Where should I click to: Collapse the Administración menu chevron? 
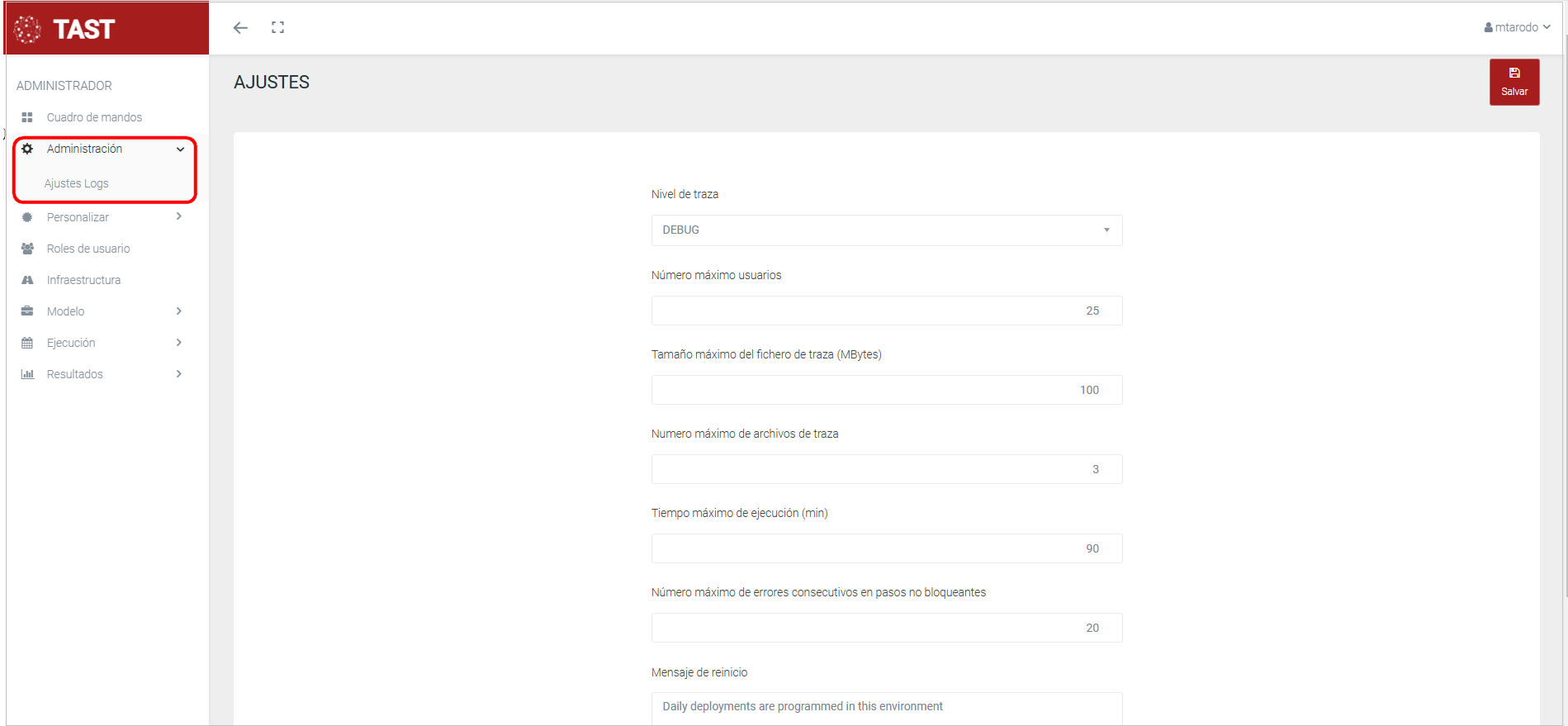[180, 149]
